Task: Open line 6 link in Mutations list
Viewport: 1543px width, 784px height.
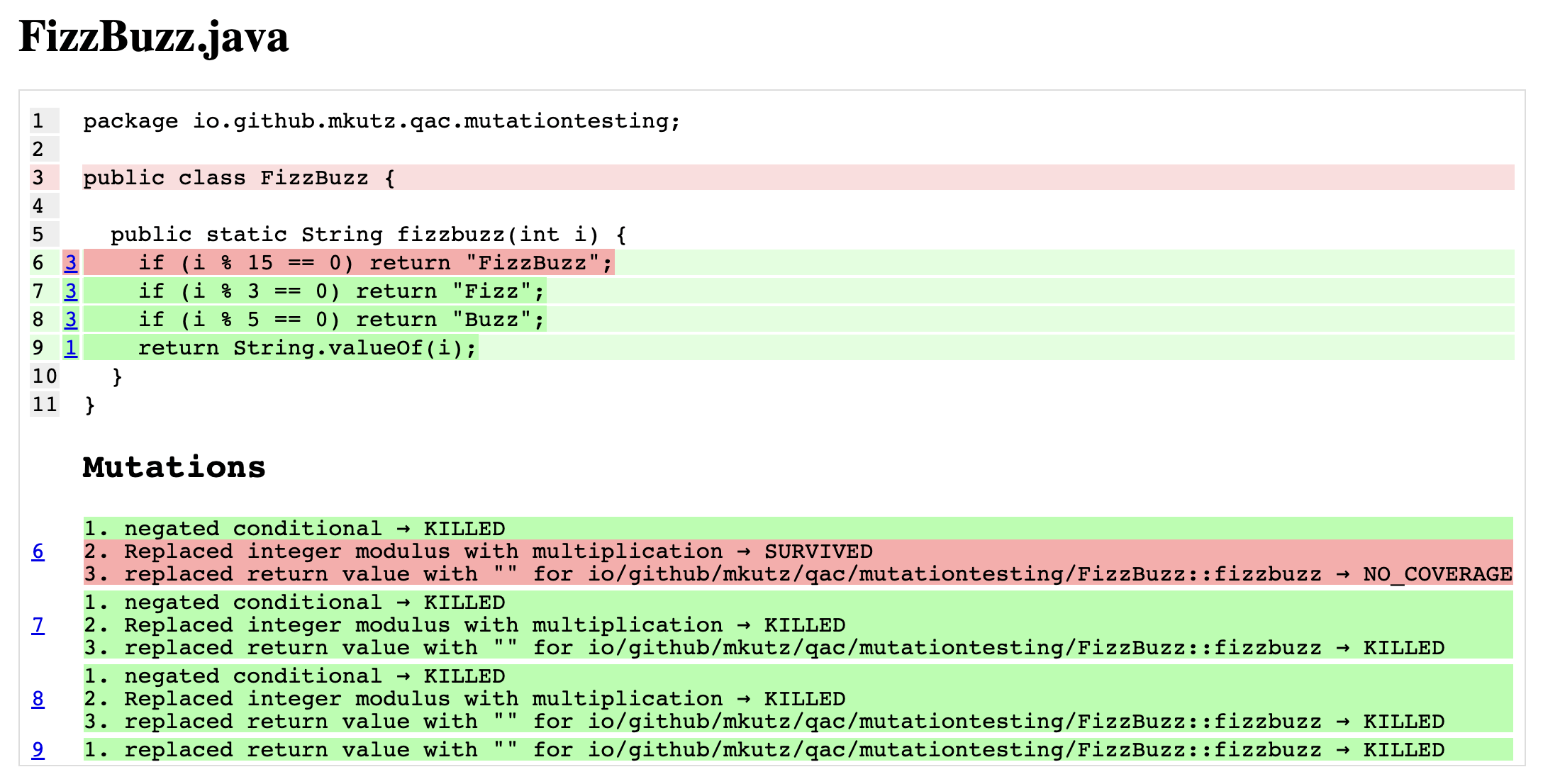Action: coord(38,551)
